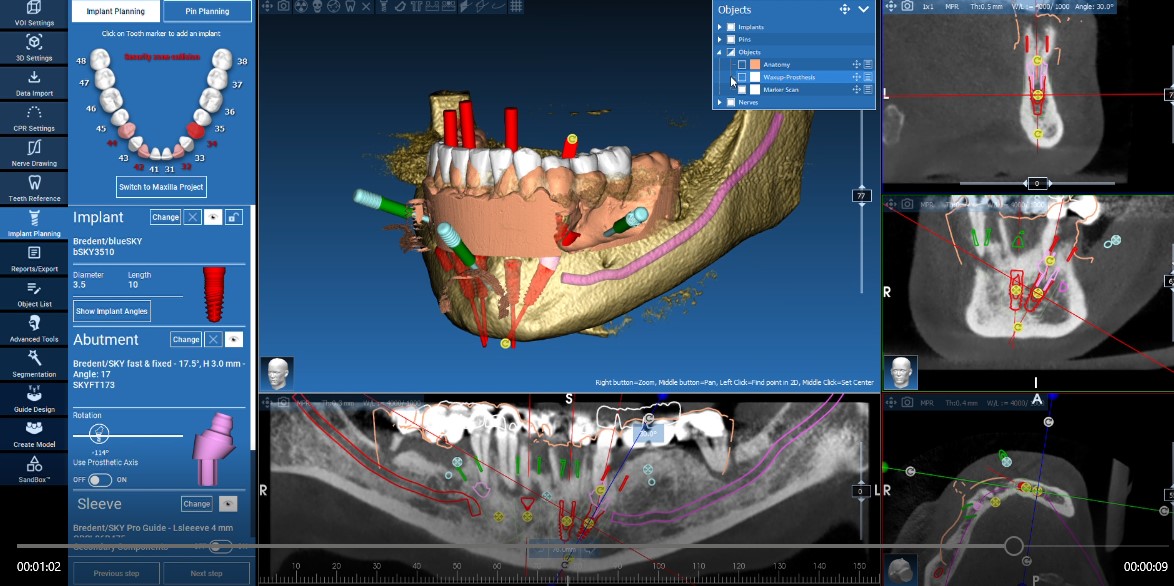Unlock the implant with the padlock icon
1174x586 pixels.
234,217
